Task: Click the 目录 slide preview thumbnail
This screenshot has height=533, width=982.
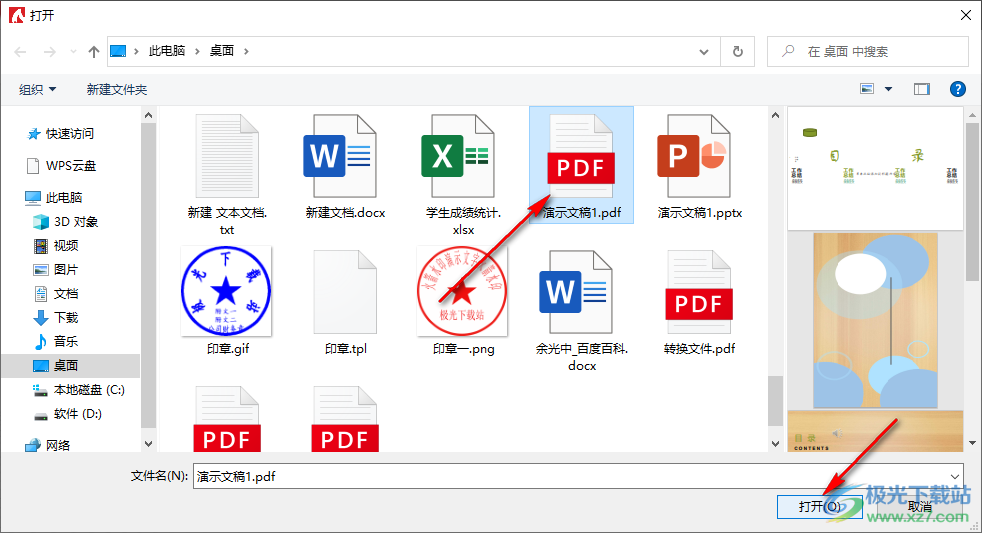Action: click(875, 168)
